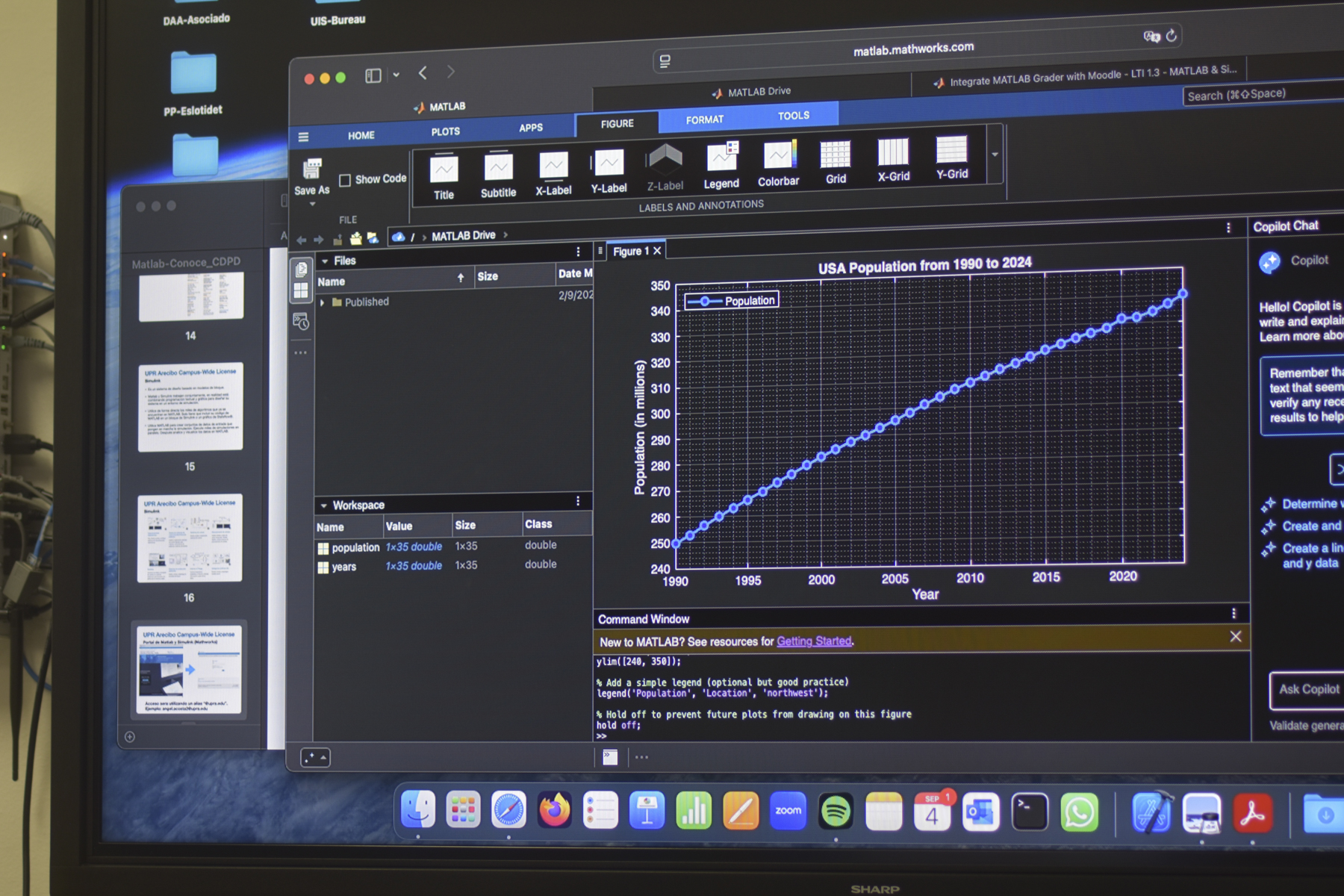Switch to the TOOLS tab
This screenshot has width=1344, height=896.
point(793,116)
